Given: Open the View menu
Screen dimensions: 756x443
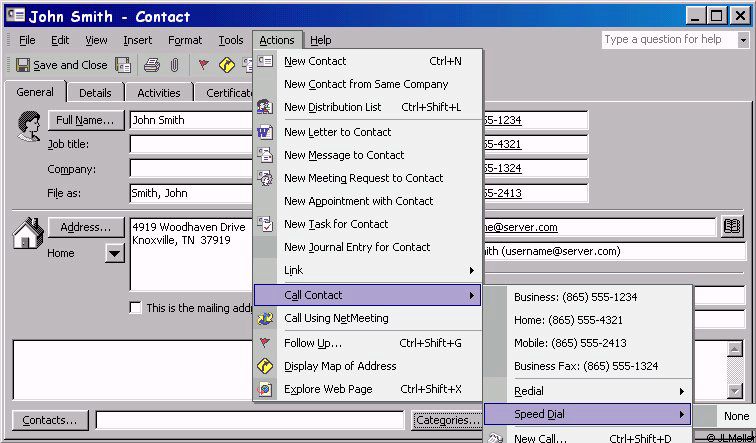Looking at the screenshot, I should (x=96, y=40).
